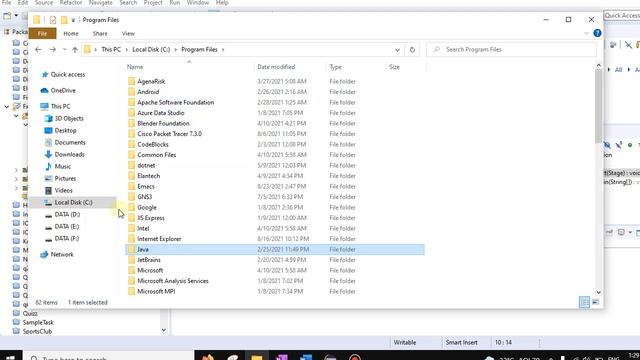640x360 pixels.
Task: Open Desktop in sidebar
Action: (x=60, y=130)
